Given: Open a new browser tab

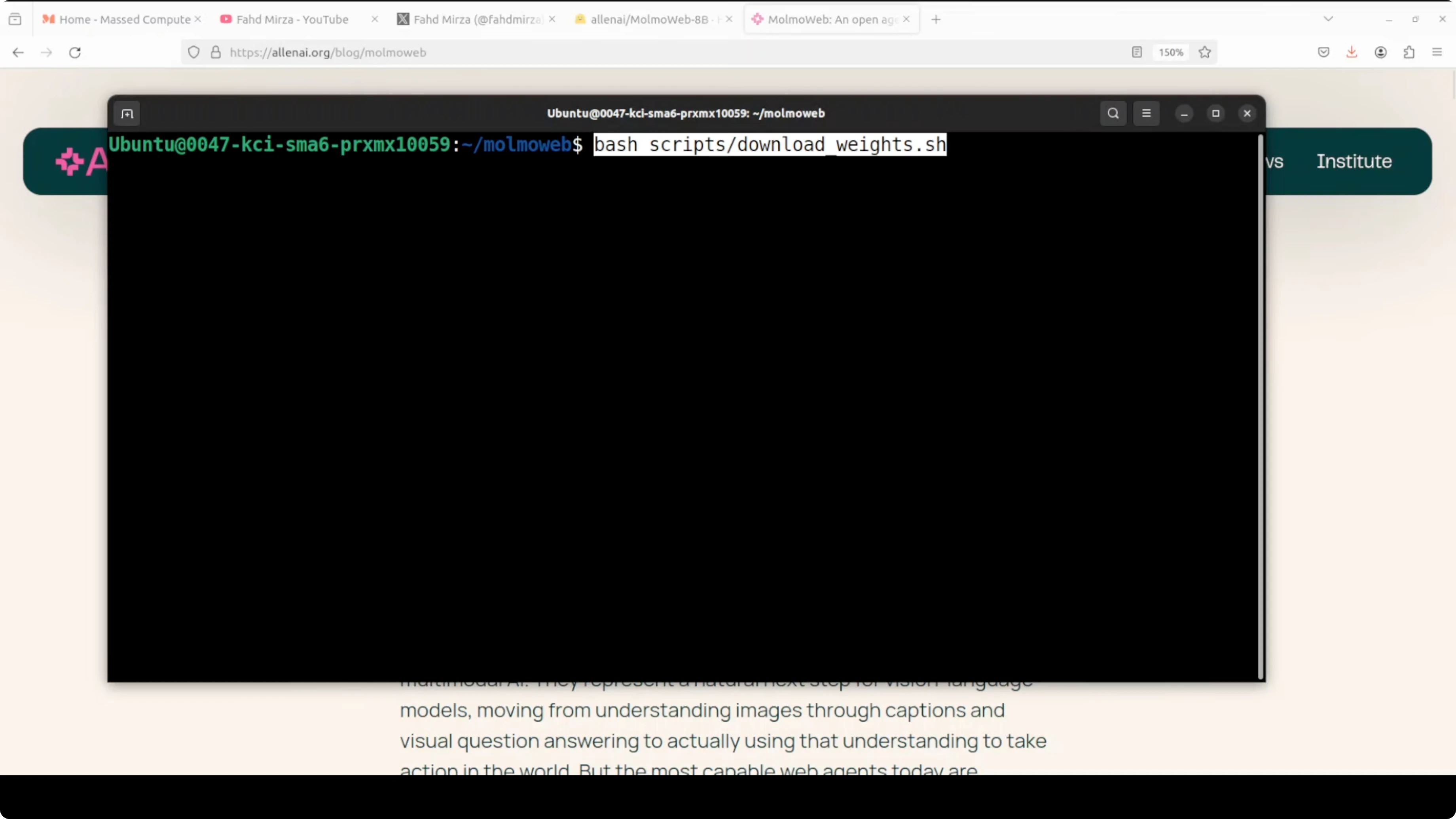Looking at the screenshot, I should tap(936, 19).
